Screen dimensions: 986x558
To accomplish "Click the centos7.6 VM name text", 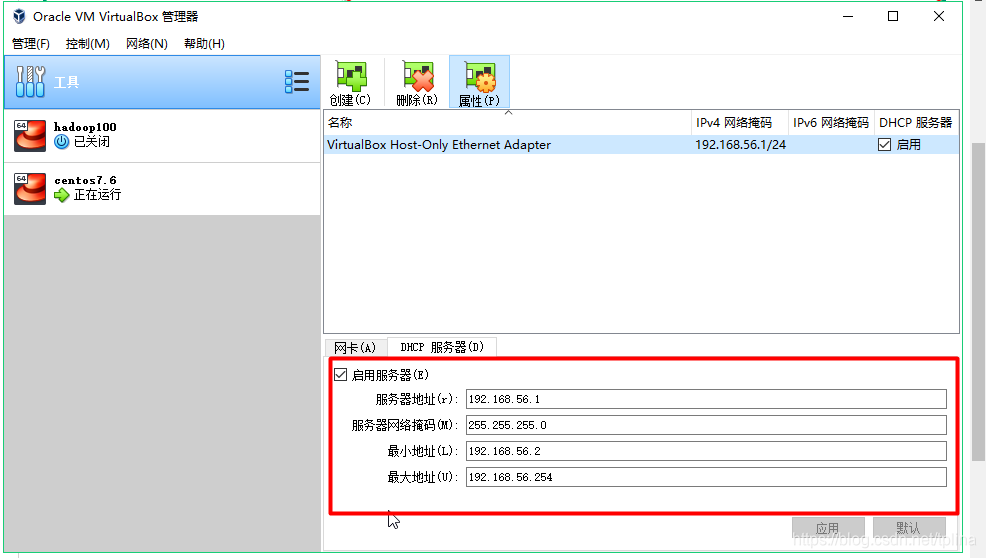I will tap(85, 180).
